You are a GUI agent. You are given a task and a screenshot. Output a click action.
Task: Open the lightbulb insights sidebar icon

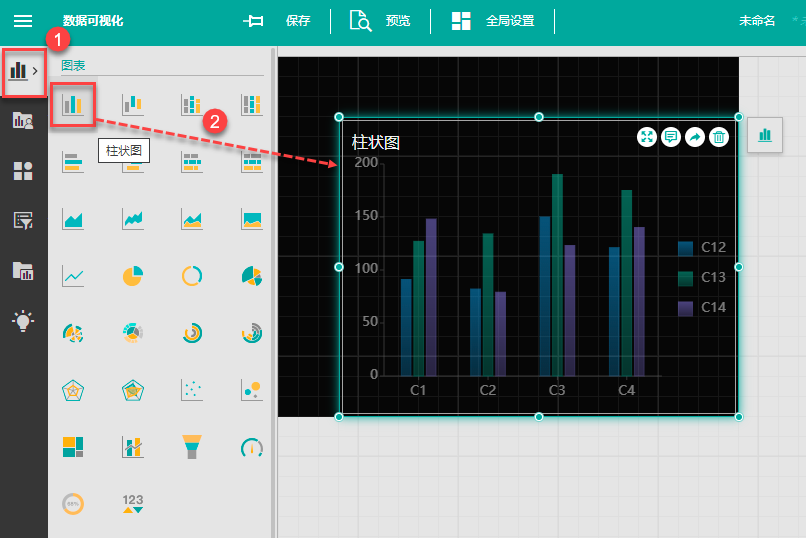click(23, 321)
